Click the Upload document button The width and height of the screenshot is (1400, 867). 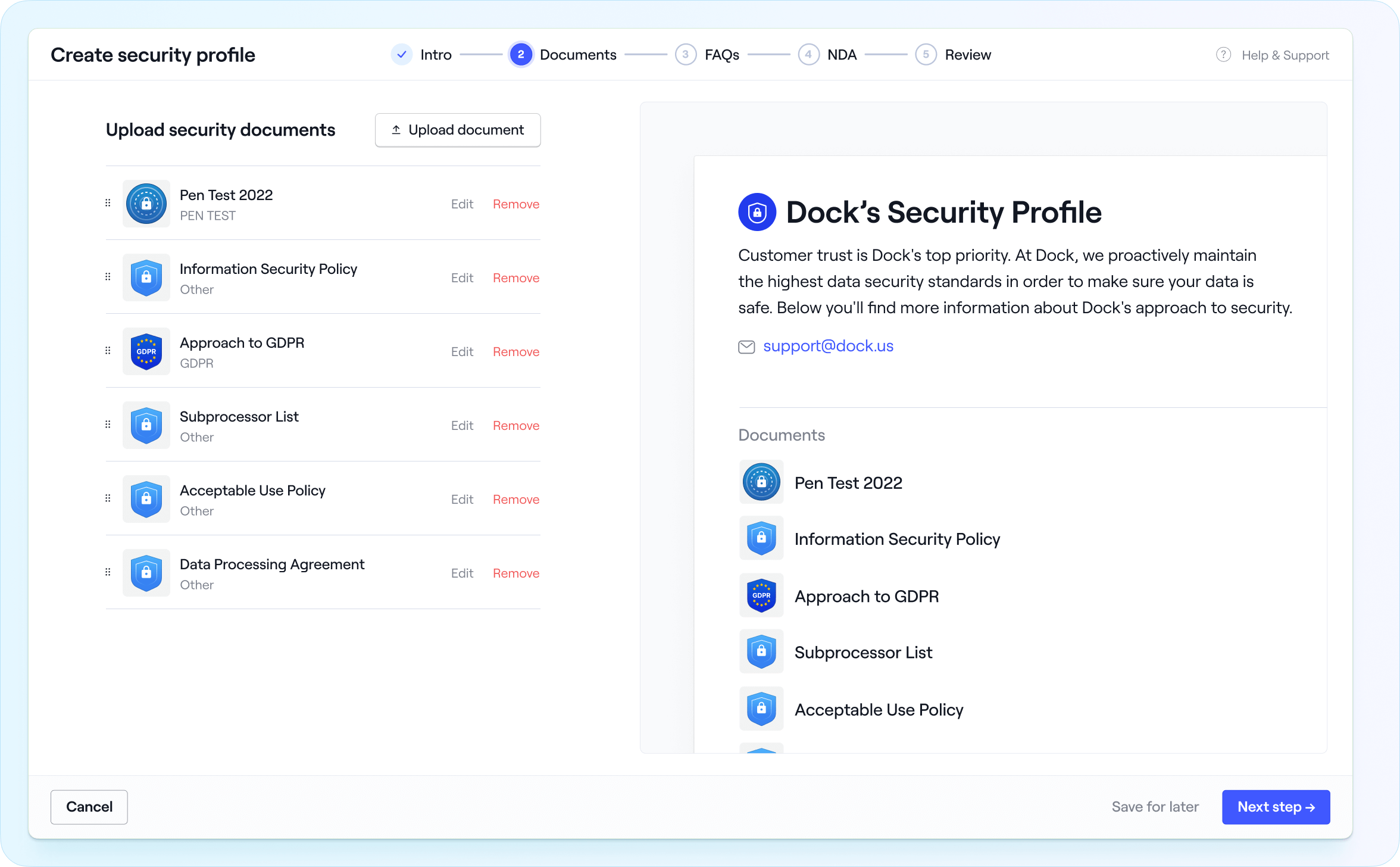click(x=458, y=130)
